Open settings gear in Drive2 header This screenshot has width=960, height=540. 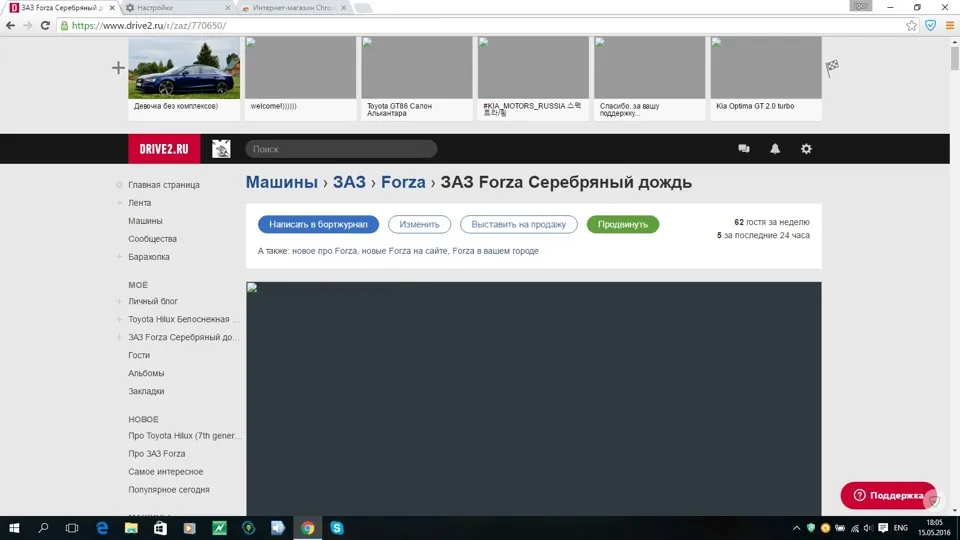(806, 149)
